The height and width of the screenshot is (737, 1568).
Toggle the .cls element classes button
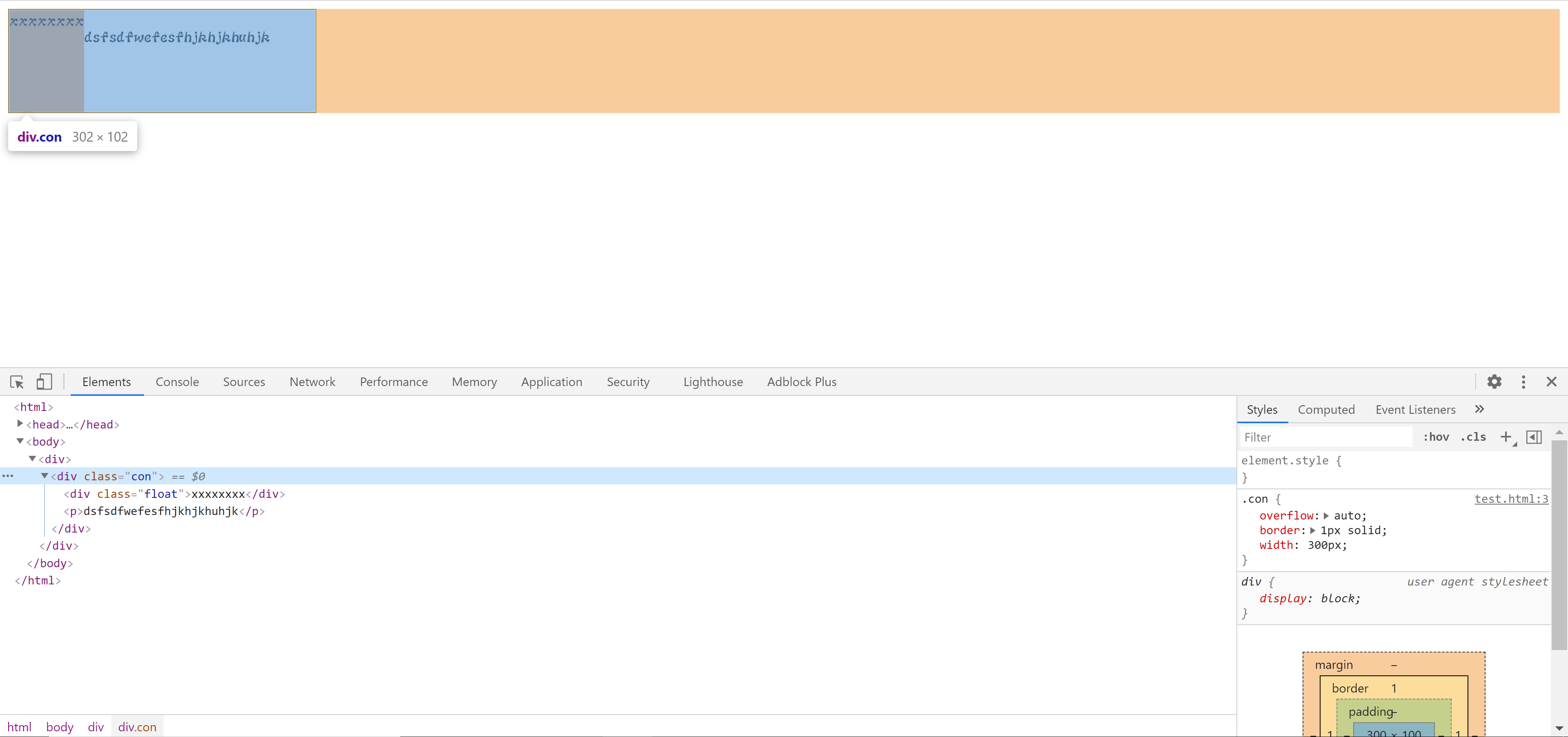point(1474,437)
